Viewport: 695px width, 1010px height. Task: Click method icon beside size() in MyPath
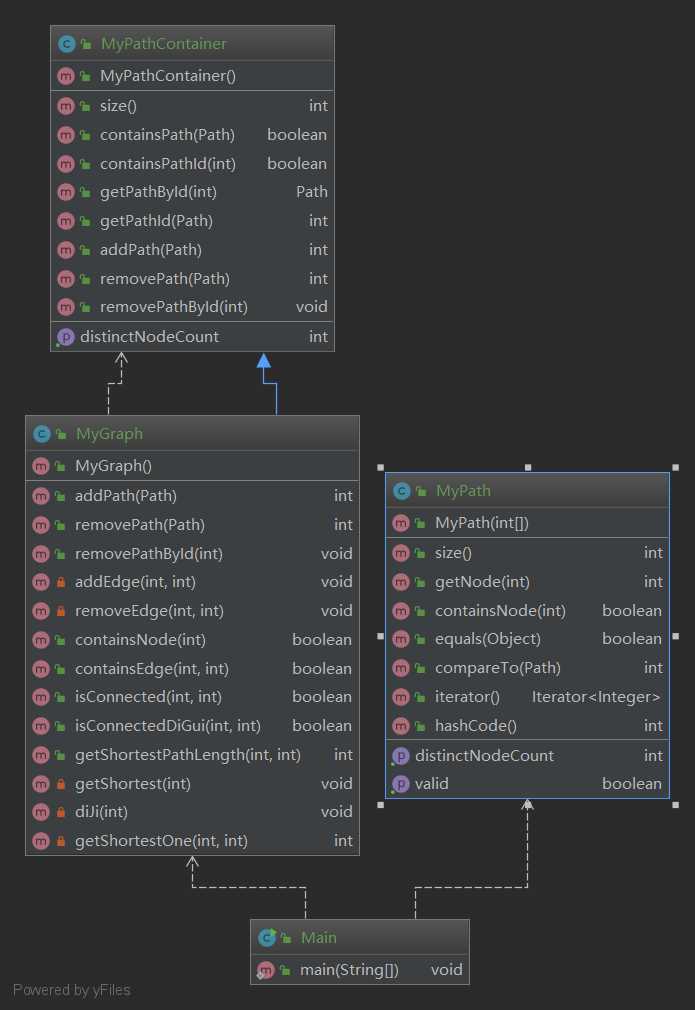[401, 553]
